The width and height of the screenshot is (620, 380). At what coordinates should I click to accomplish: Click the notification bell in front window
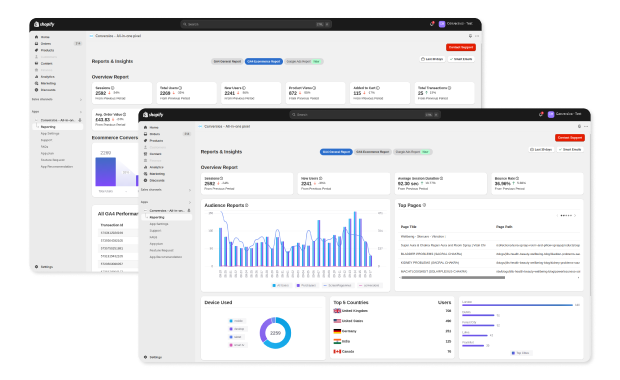click(541, 114)
